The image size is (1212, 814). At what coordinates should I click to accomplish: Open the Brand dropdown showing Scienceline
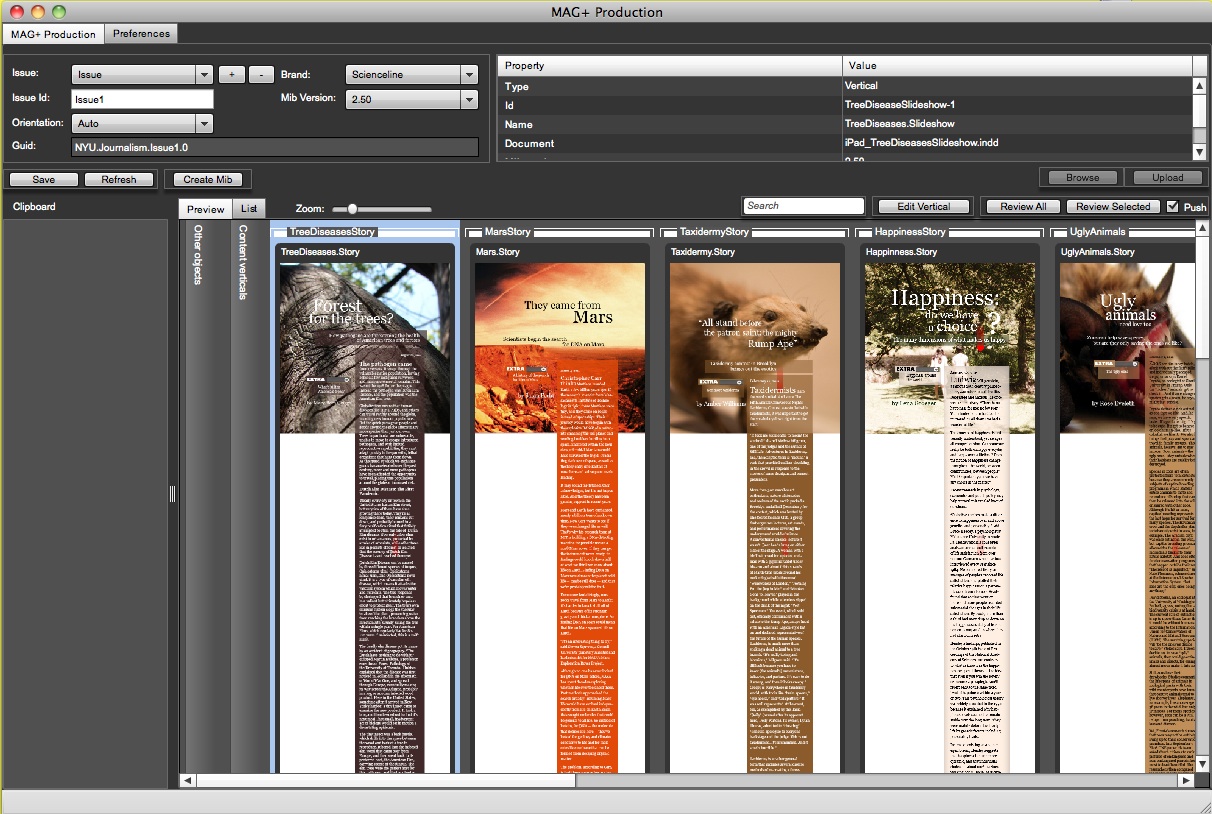(412, 74)
